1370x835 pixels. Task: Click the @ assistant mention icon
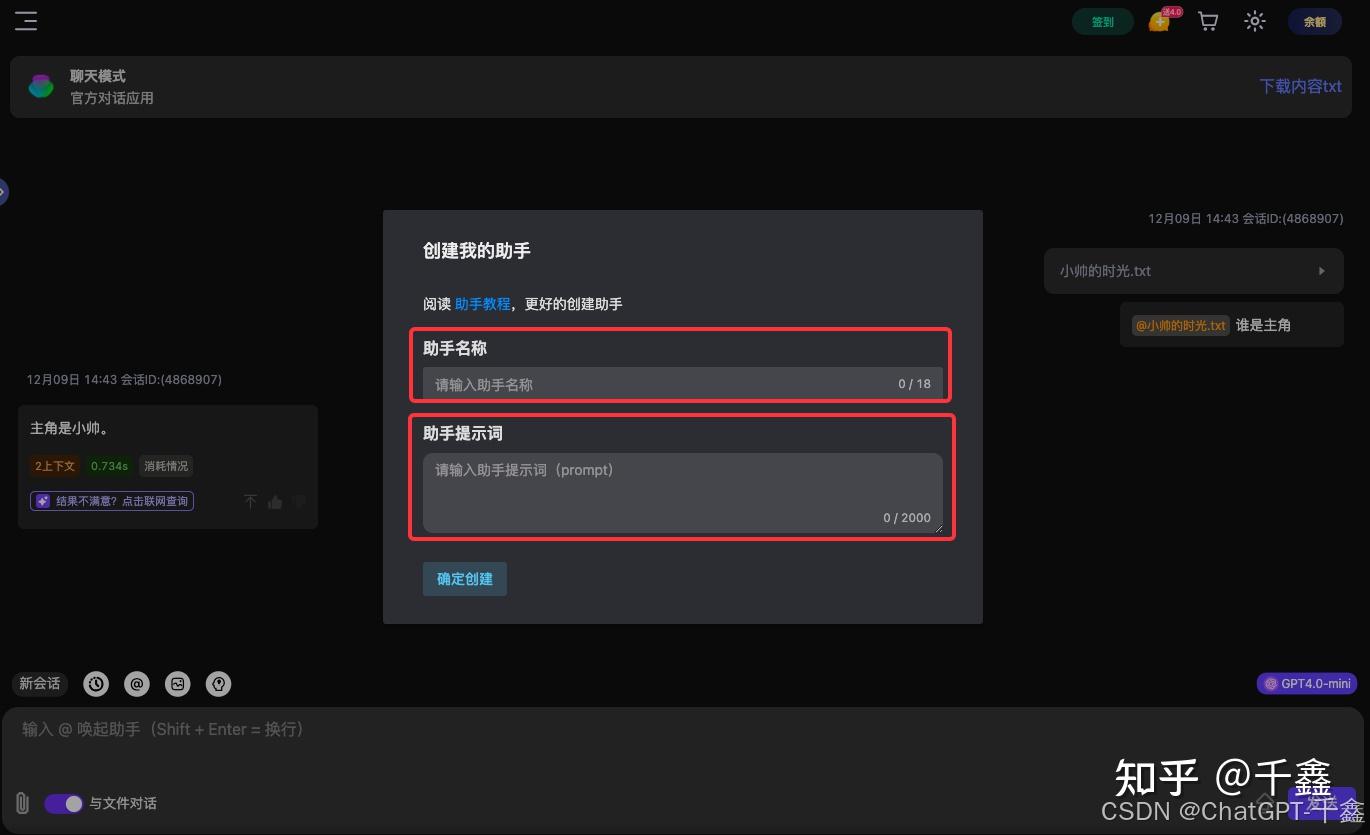pyautogui.click(x=137, y=684)
